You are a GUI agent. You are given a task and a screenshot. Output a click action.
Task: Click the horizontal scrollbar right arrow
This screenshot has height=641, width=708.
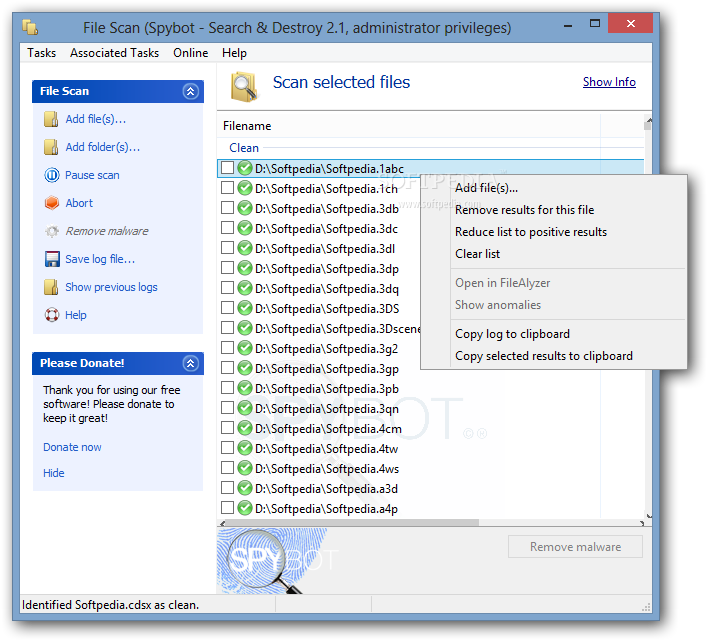(641, 523)
